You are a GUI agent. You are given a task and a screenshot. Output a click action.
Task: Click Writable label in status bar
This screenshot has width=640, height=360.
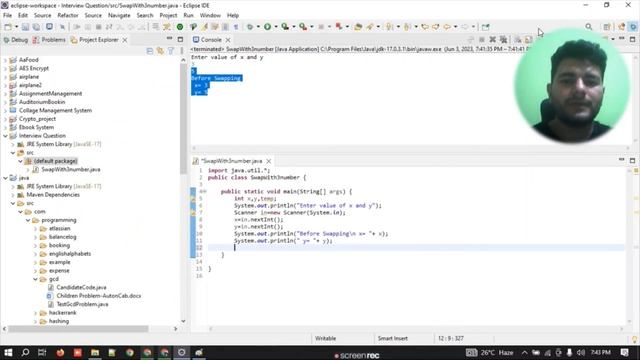point(325,338)
